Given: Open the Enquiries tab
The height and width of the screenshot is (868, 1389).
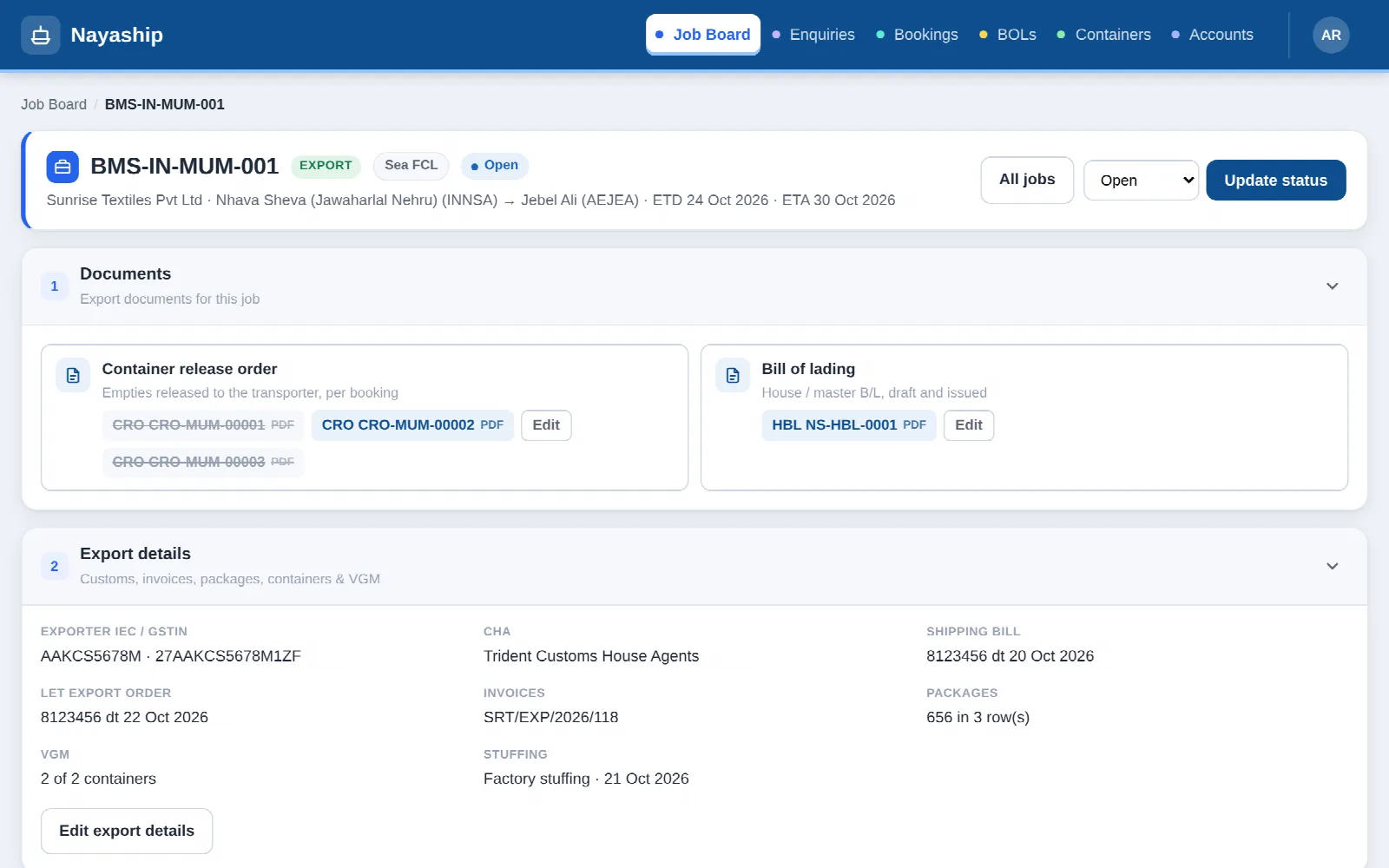Looking at the screenshot, I should click(813, 35).
